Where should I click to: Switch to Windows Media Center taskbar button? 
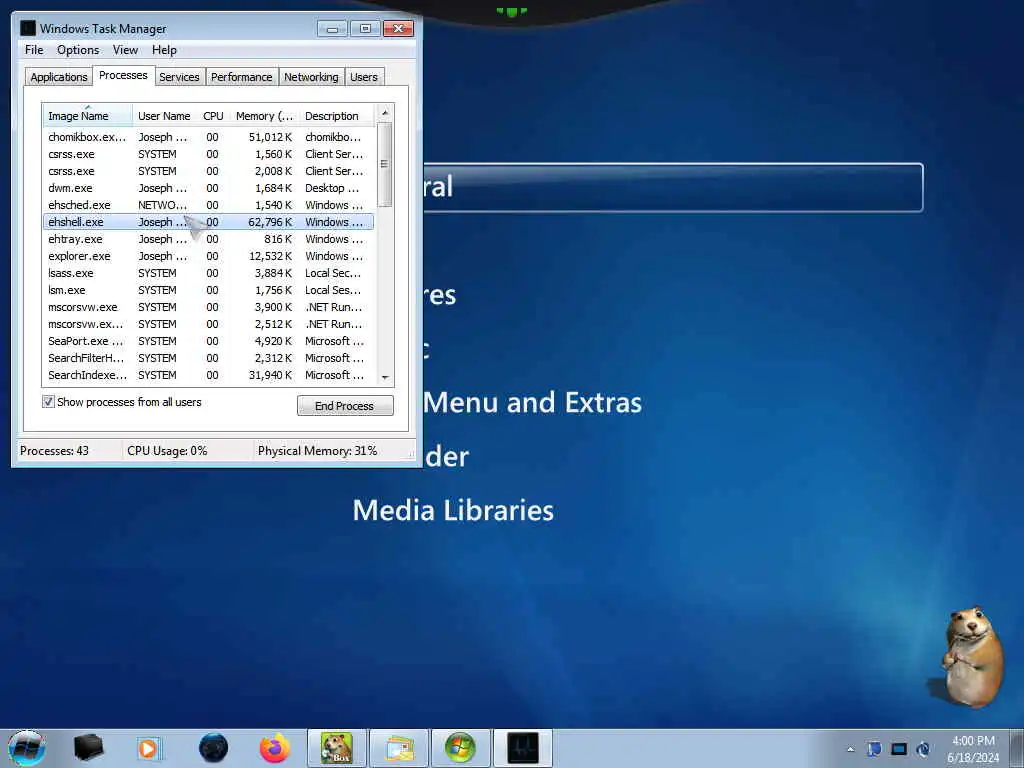460,748
